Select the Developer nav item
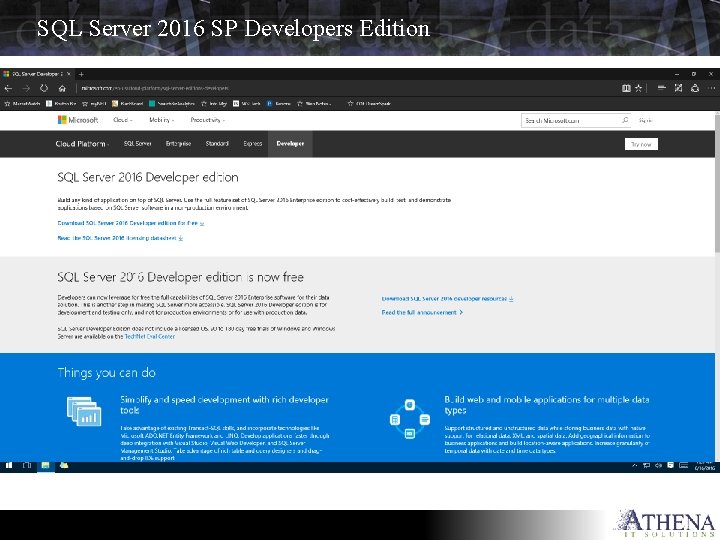 (290, 144)
